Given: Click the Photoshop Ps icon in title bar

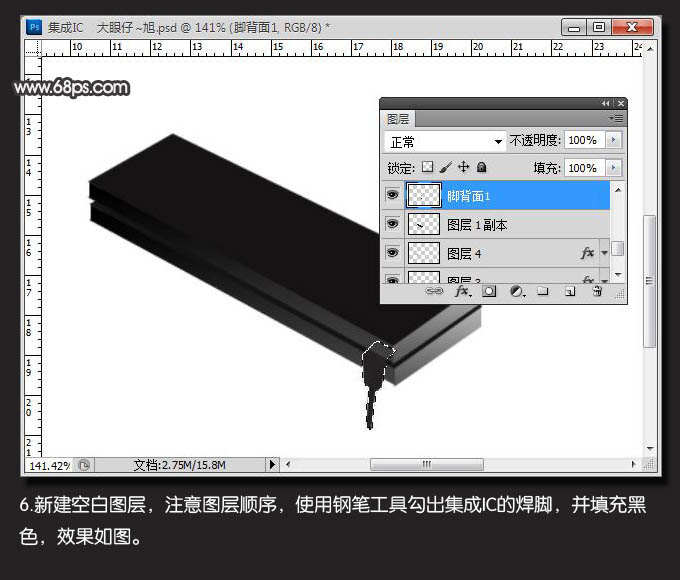Looking at the screenshot, I should coord(34,27).
